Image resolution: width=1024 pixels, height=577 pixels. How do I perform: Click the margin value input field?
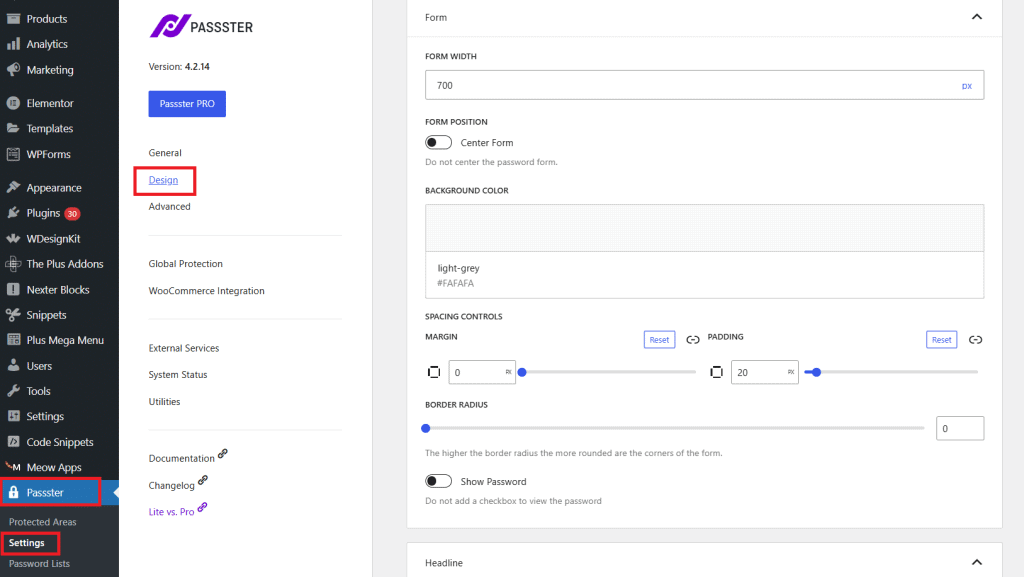click(482, 372)
